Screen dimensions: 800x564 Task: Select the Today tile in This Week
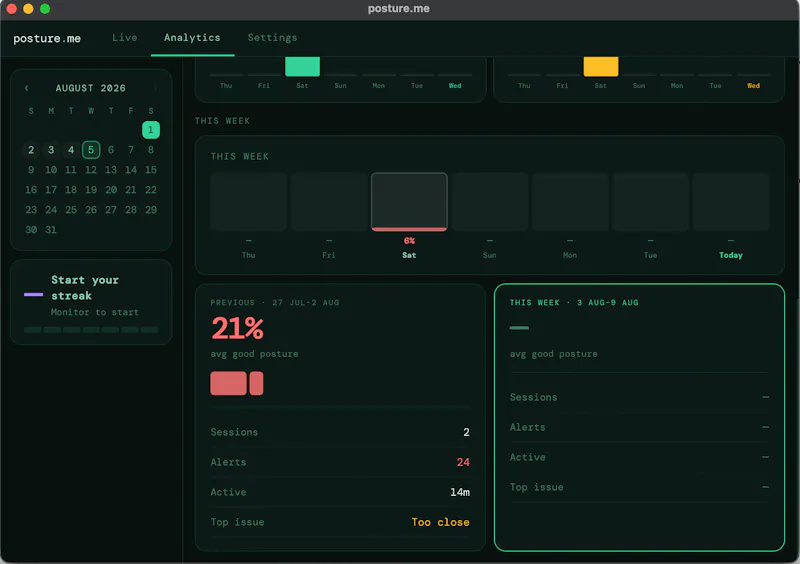click(731, 202)
